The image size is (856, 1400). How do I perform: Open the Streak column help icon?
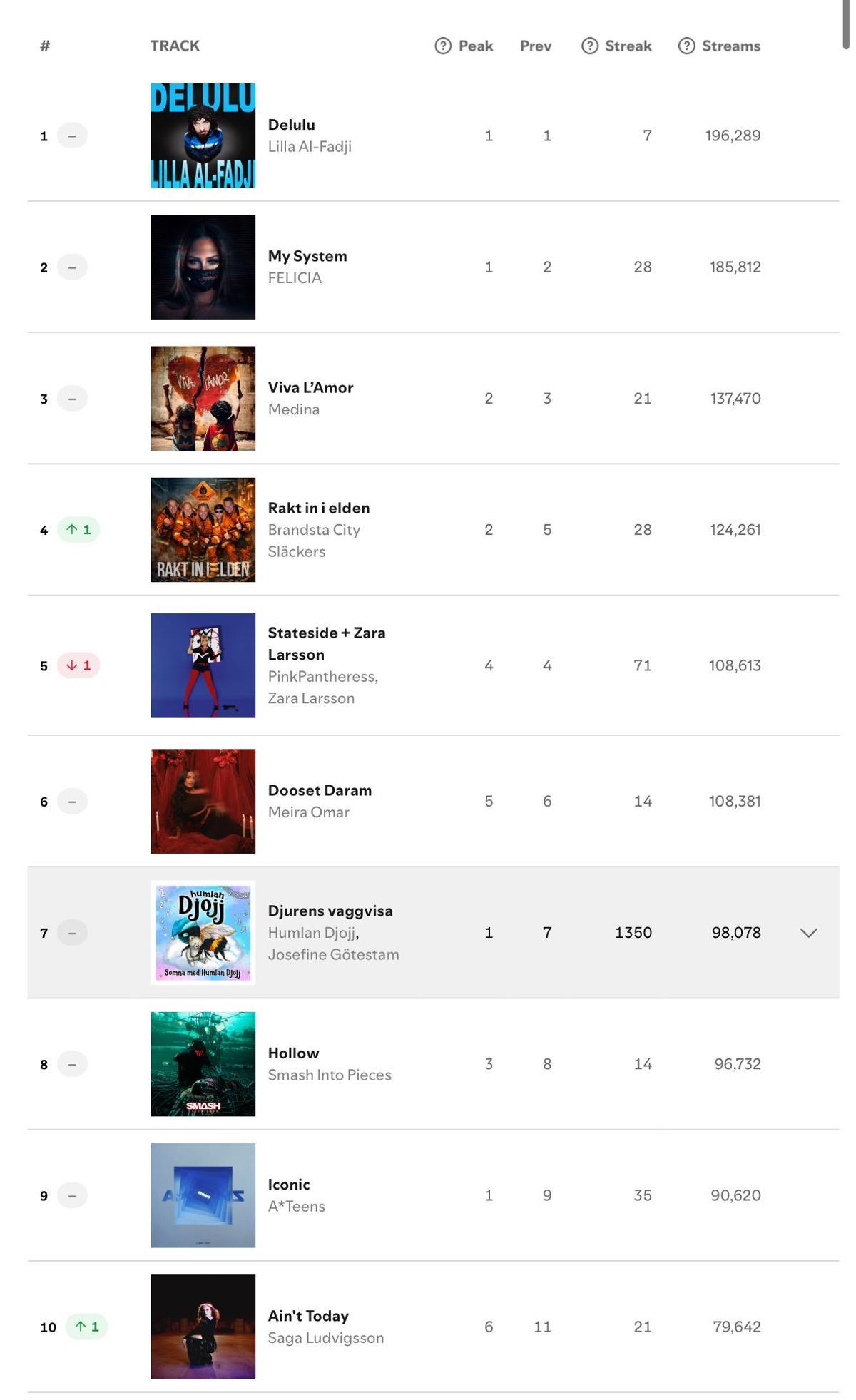click(x=589, y=45)
